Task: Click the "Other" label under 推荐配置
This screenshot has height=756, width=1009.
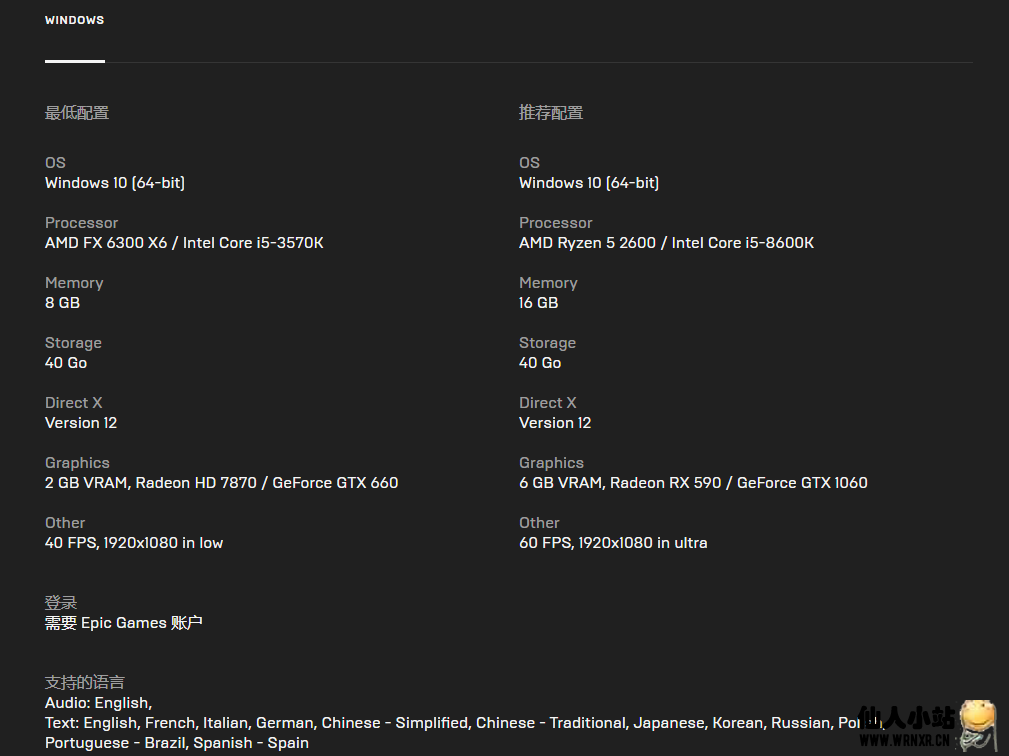Action: 539,522
